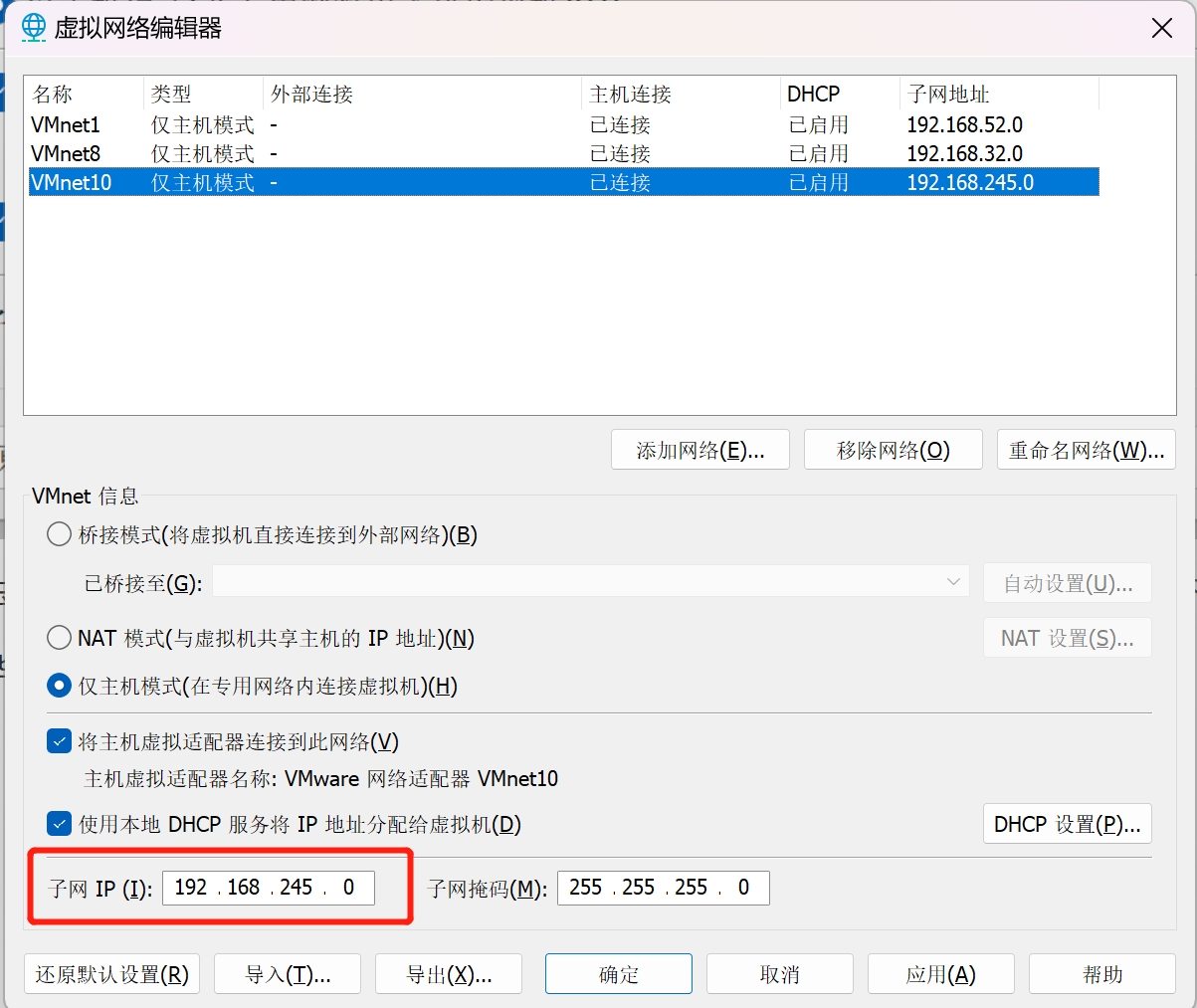
Task: Click inside the 子网 IP input field
Action: point(269,888)
